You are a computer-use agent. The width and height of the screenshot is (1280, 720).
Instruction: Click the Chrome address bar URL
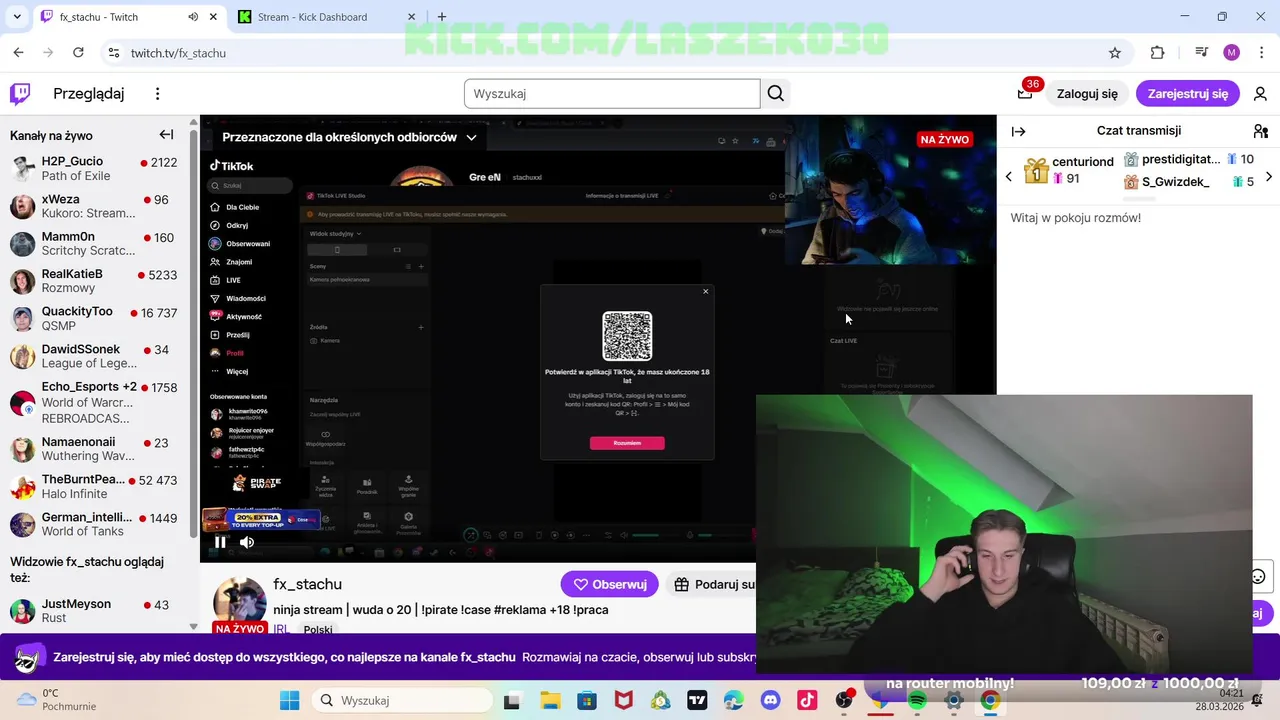[x=178, y=53]
